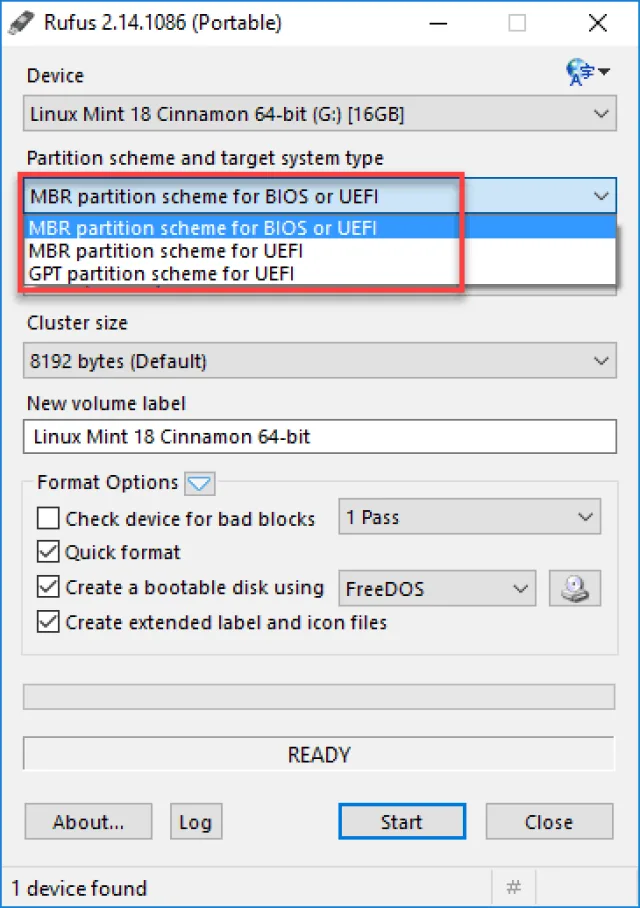The width and height of the screenshot is (640, 908).
Task: Click the About... button
Action: point(88,821)
